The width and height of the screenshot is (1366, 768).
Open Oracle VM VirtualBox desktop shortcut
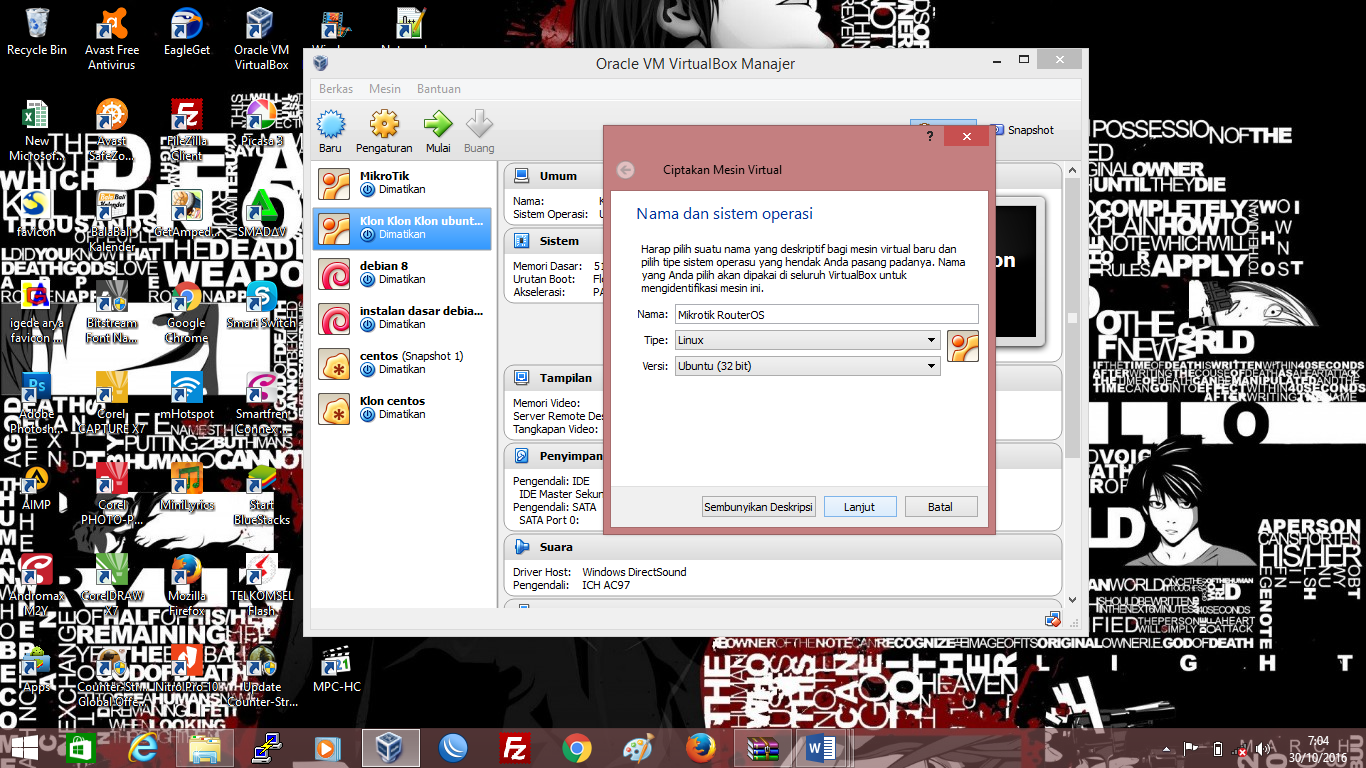point(261,39)
